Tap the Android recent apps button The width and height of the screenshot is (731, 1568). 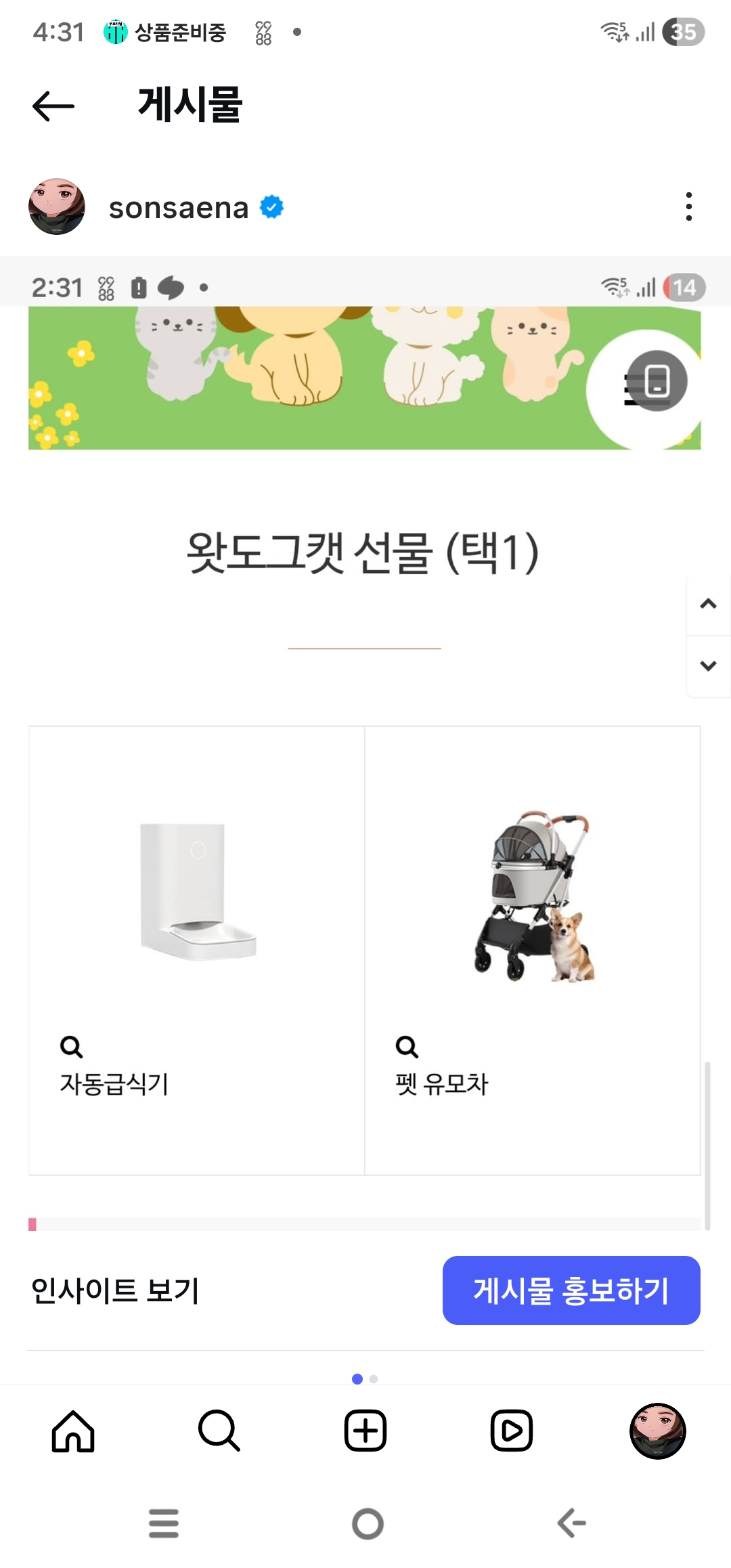pos(164,1523)
